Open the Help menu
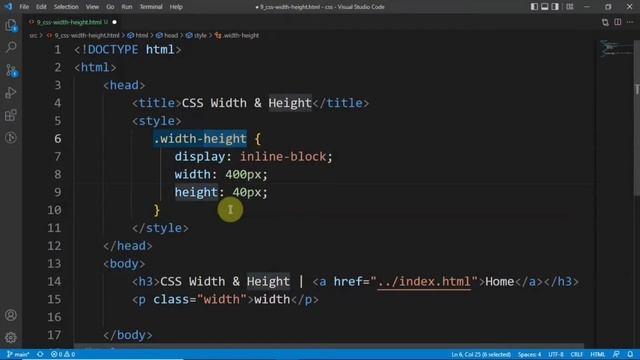Screen dimensions: 640x360 176,7
